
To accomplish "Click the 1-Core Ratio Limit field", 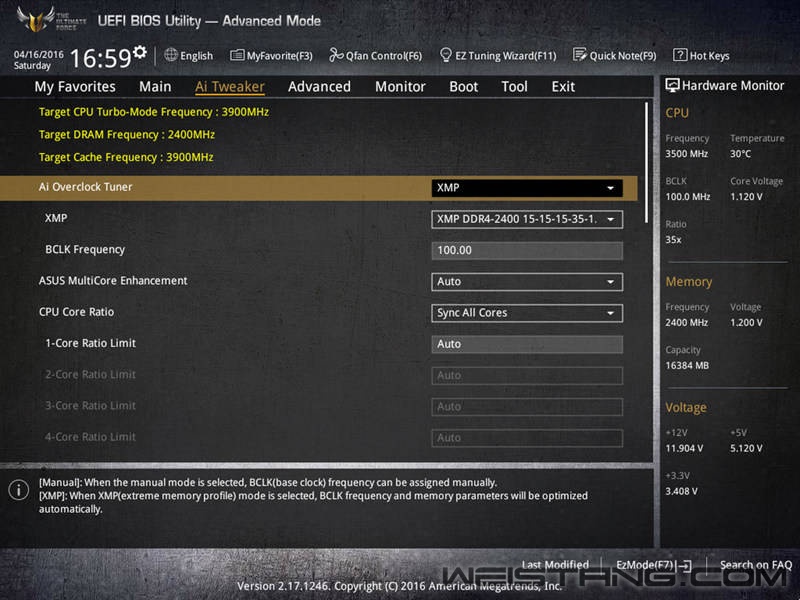I will pos(527,344).
